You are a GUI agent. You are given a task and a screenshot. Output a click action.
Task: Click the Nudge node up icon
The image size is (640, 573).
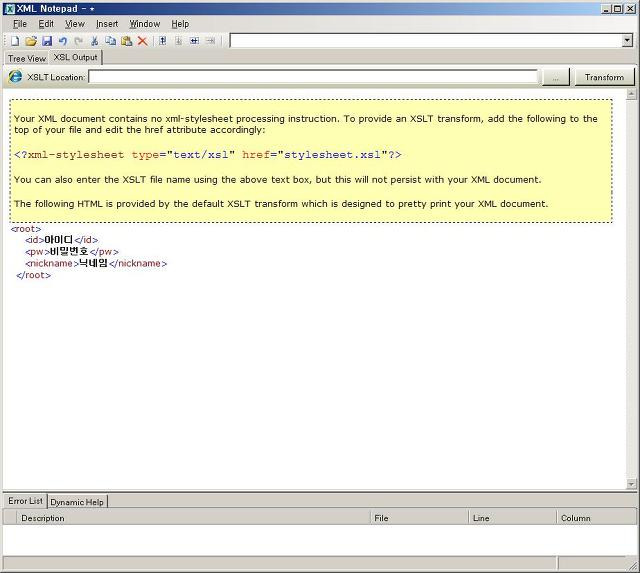pyautogui.click(x=162, y=41)
